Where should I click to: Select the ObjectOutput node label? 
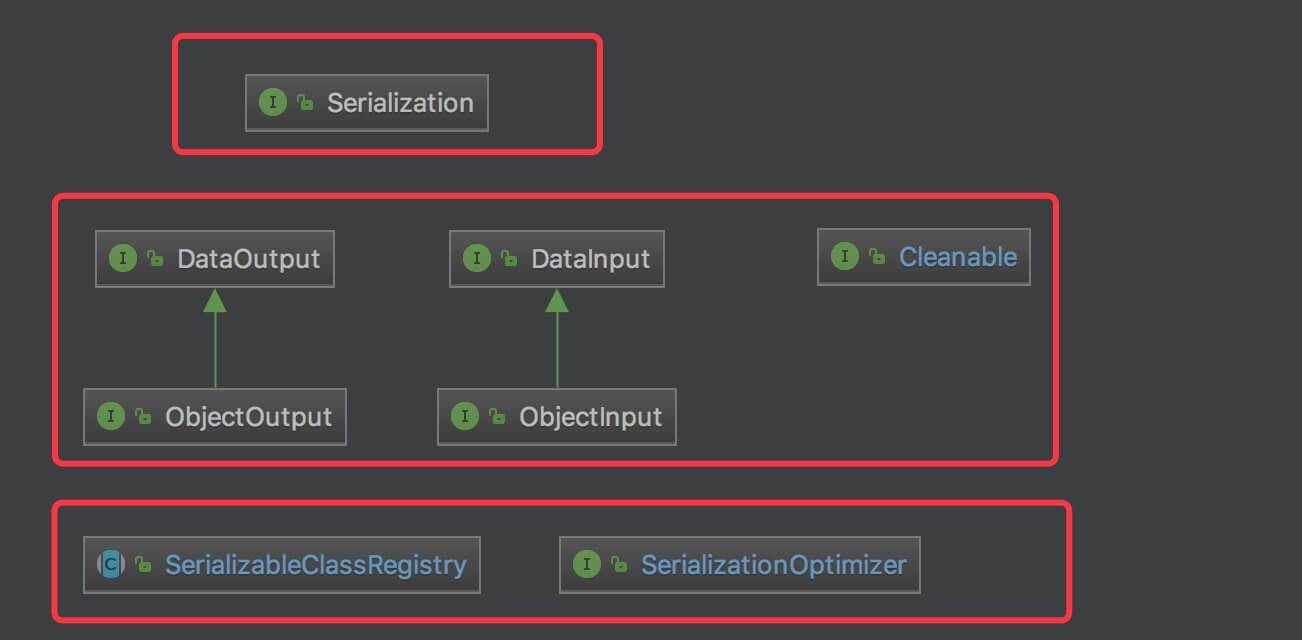tap(248, 417)
